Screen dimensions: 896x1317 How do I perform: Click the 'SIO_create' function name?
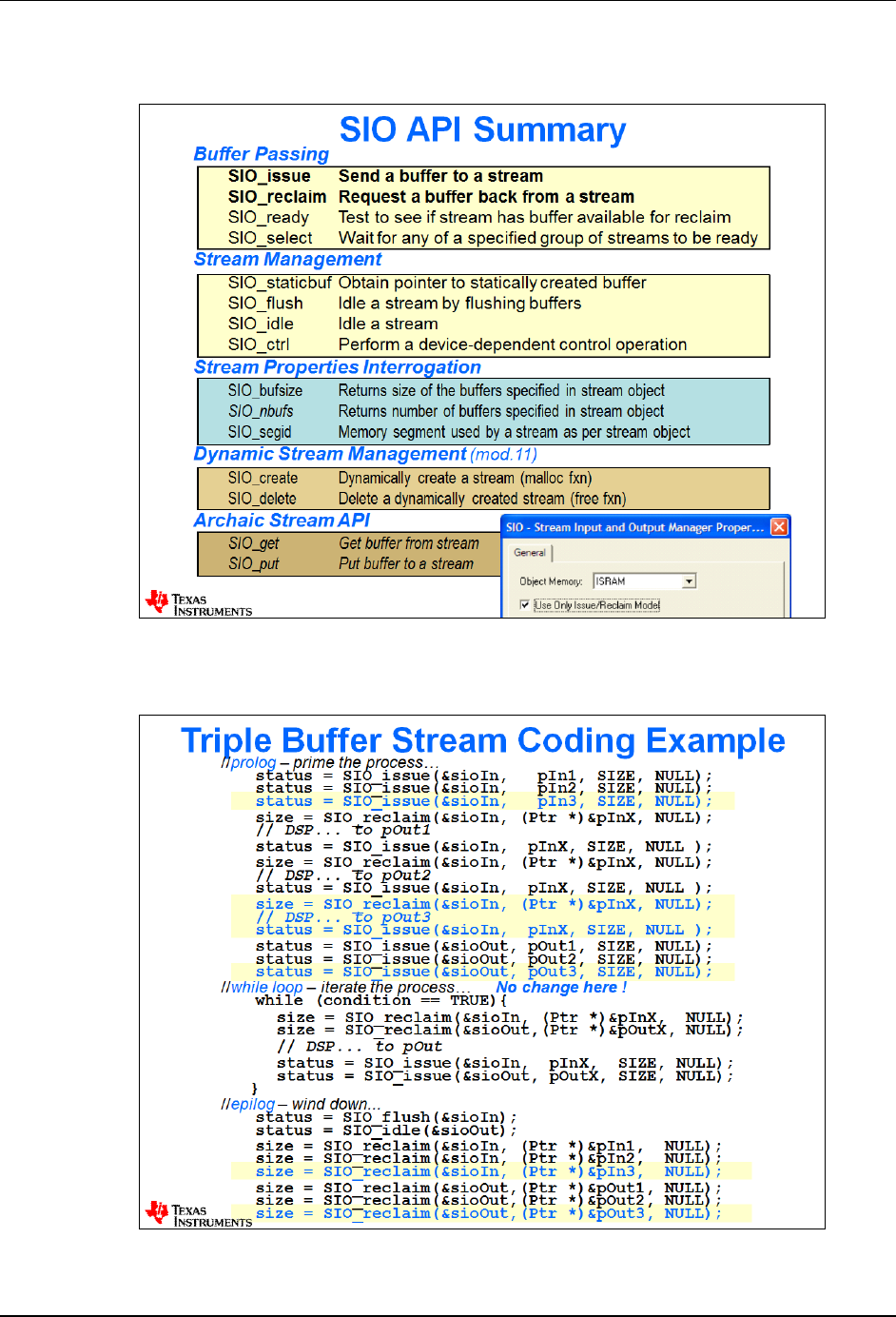point(263,479)
